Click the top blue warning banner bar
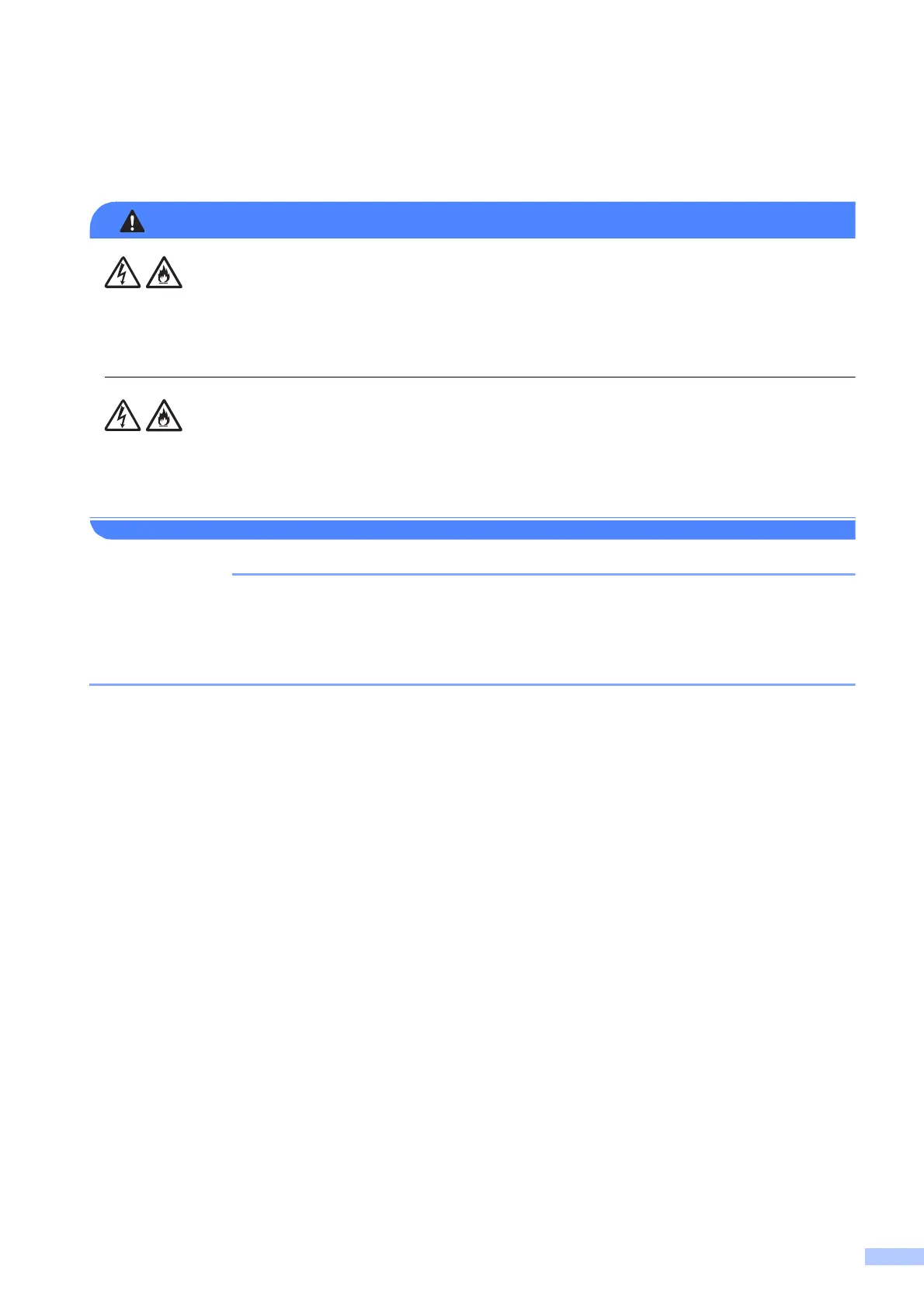 pyautogui.click(x=472, y=220)
